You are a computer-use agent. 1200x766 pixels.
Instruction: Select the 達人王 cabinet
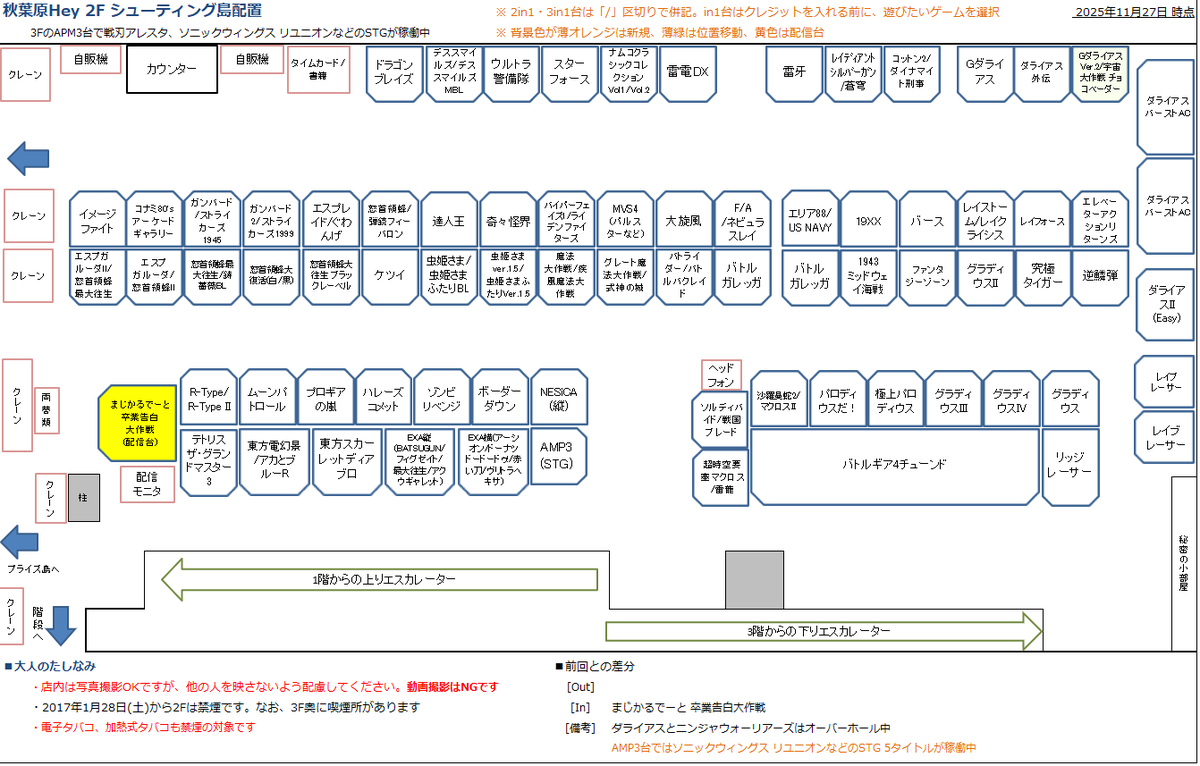(x=449, y=218)
